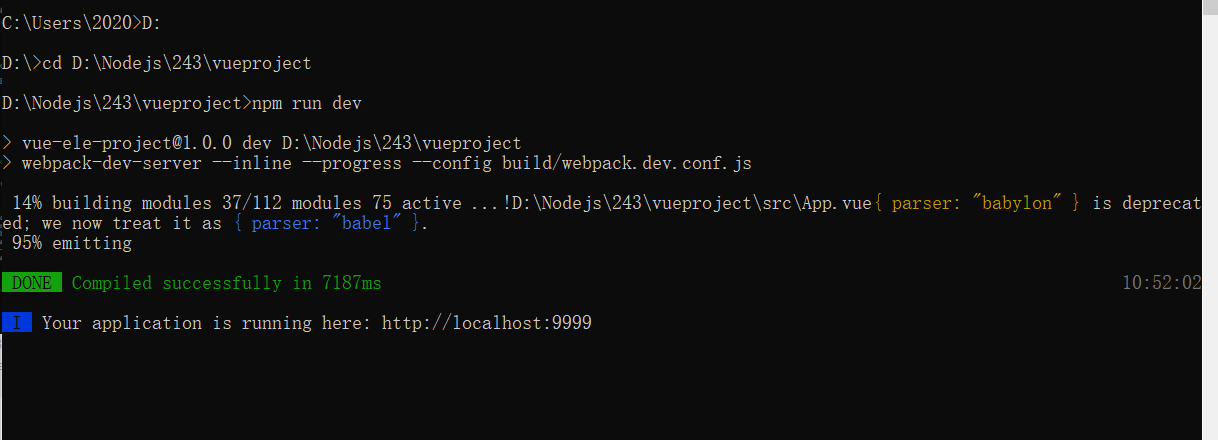
Task: Click the '95% emitting' progress line
Action: (72, 243)
